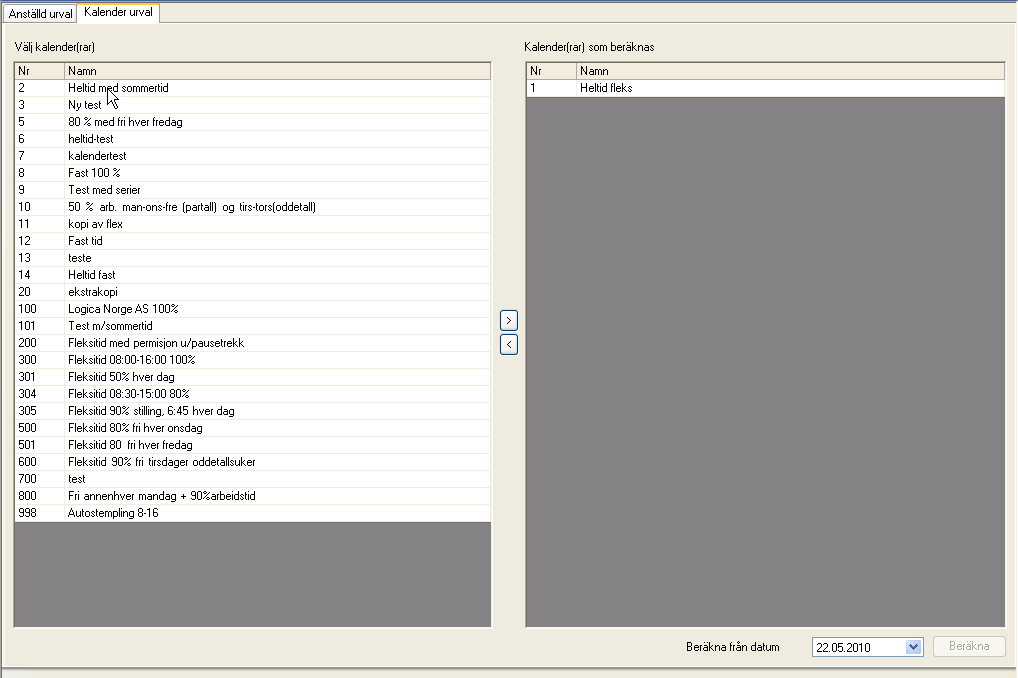This screenshot has width=1018, height=678.
Task: Sort left list by Namn column header
Action: click(277, 71)
